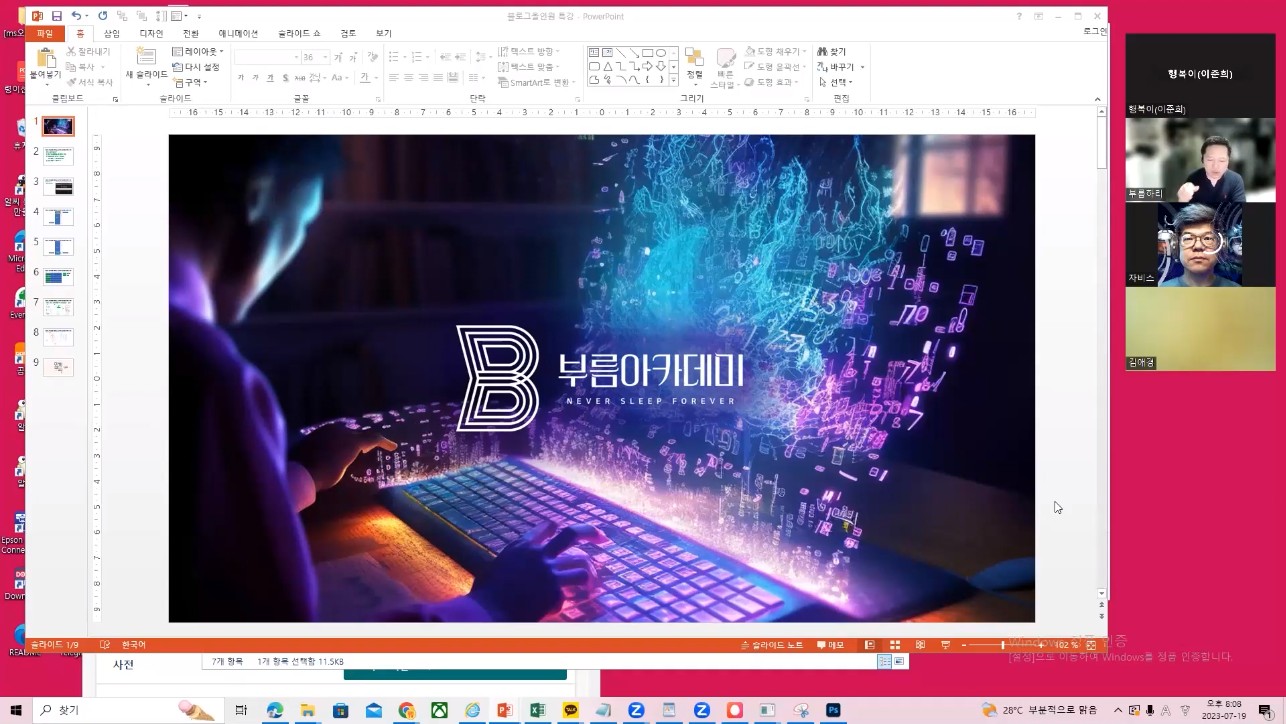The image size is (1286, 724).
Task: Toggle Strikethrough text formatting
Action: coord(299,77)
